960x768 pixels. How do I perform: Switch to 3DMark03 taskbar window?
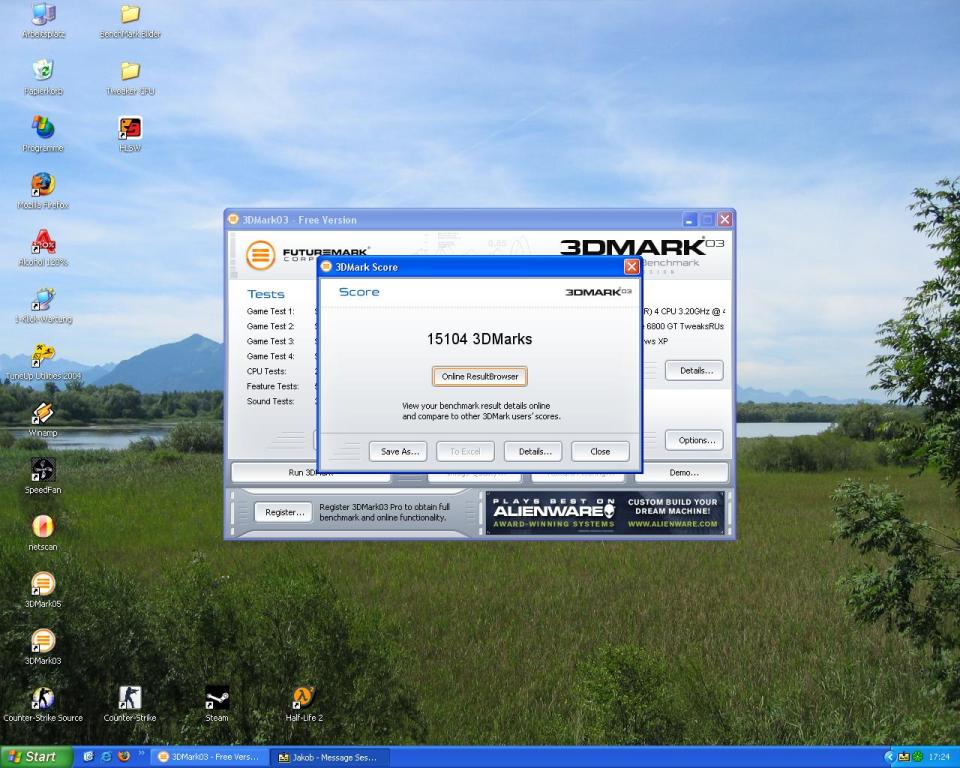209,757
